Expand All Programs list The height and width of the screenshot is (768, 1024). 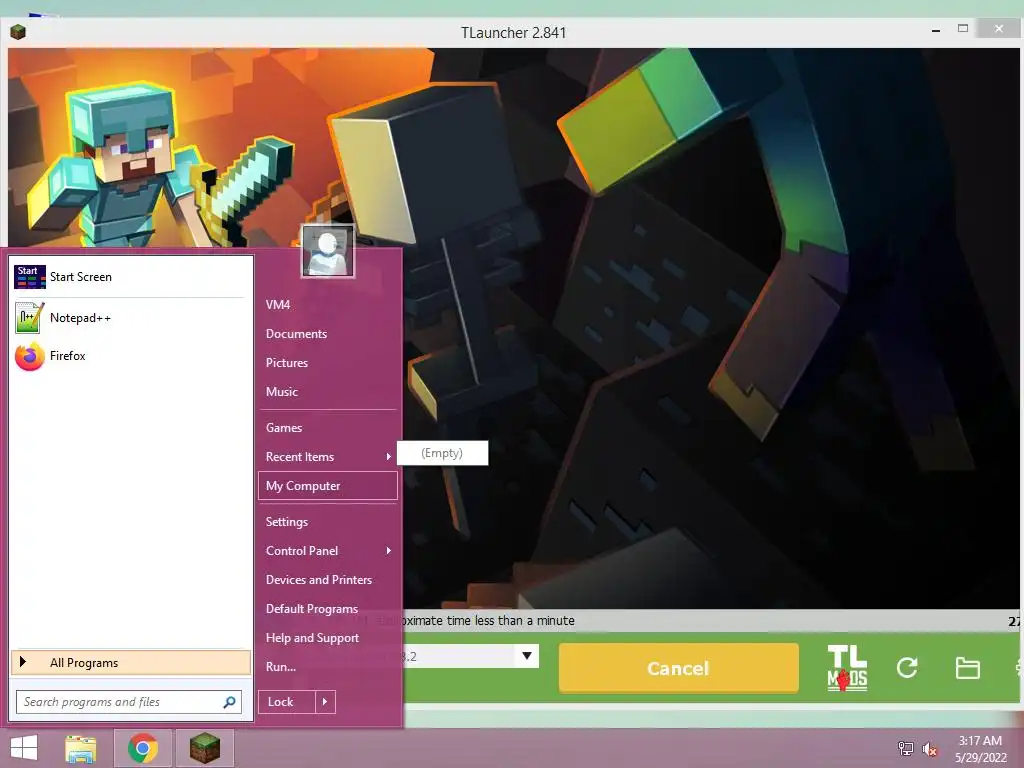(131, 663)
